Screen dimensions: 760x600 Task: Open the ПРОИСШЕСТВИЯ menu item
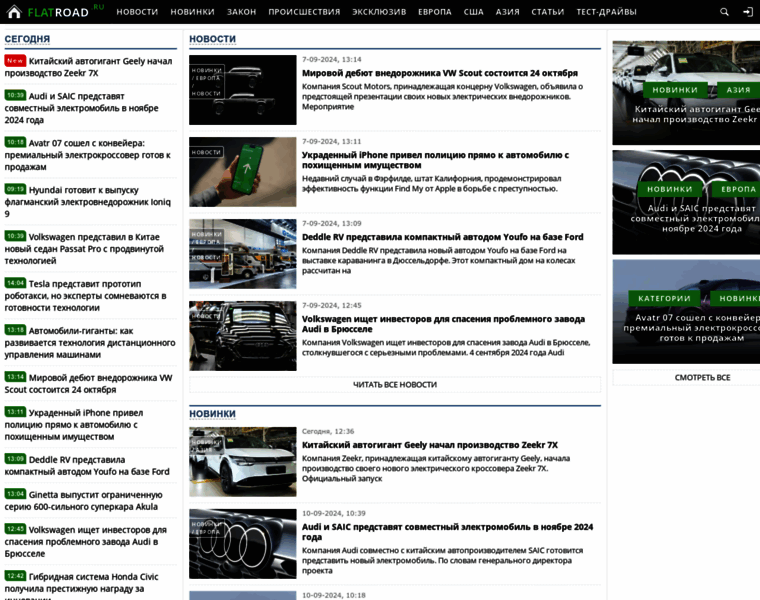[x=304, y=12]
